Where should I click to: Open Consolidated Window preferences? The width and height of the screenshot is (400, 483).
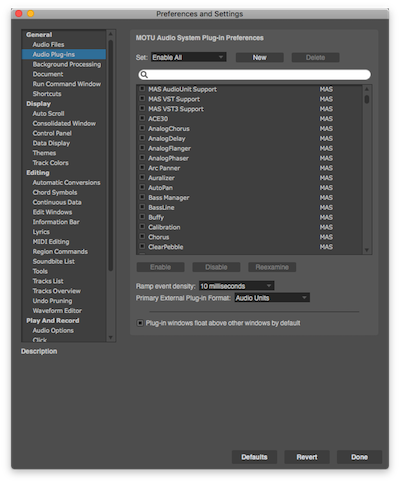64,123
